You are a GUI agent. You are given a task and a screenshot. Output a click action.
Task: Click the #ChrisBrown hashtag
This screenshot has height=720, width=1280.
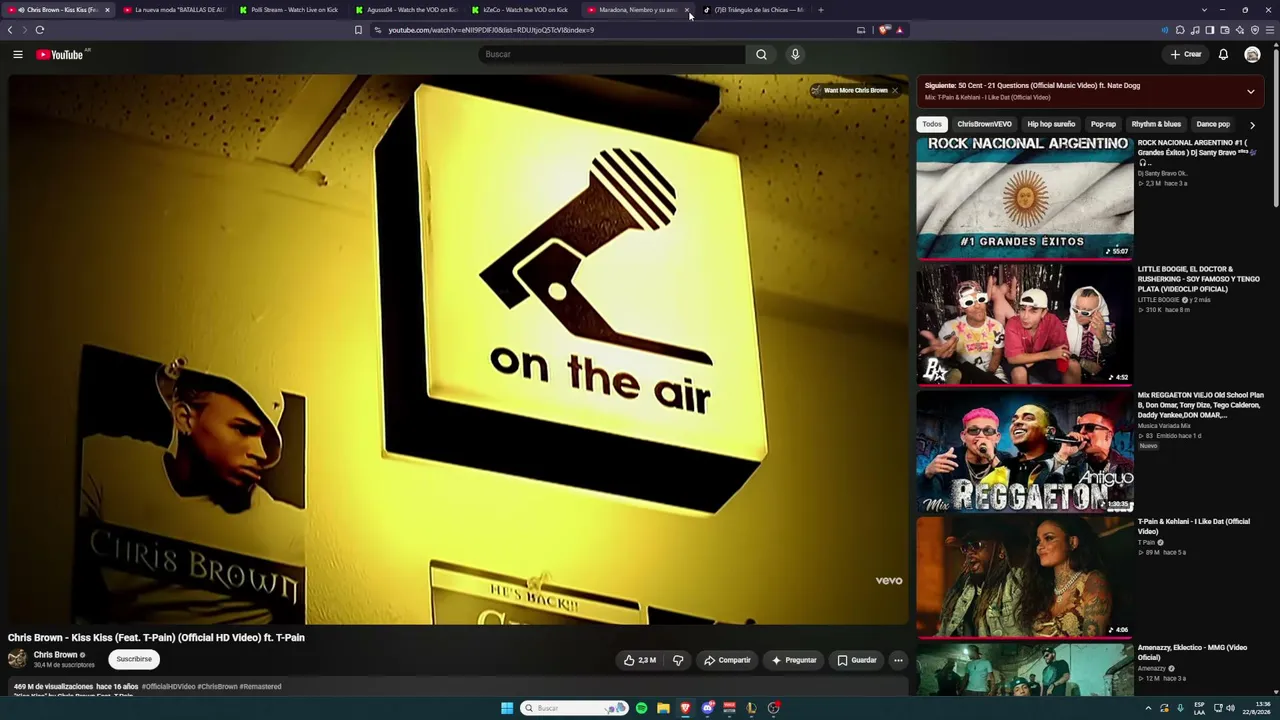(x=217, y=687)
